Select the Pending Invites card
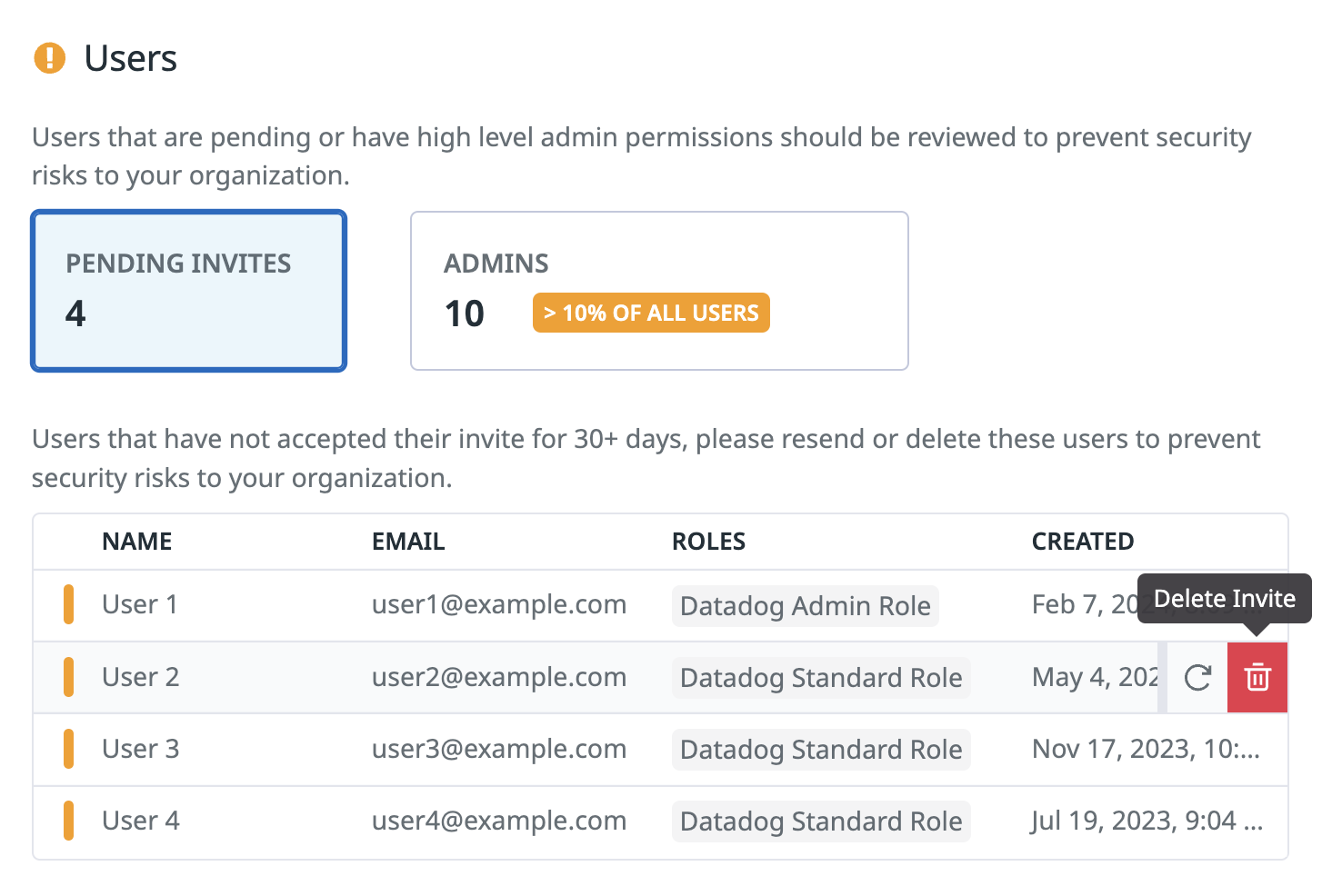The width and height of the screenshot is (1322, 896). [x=189, y=291]
